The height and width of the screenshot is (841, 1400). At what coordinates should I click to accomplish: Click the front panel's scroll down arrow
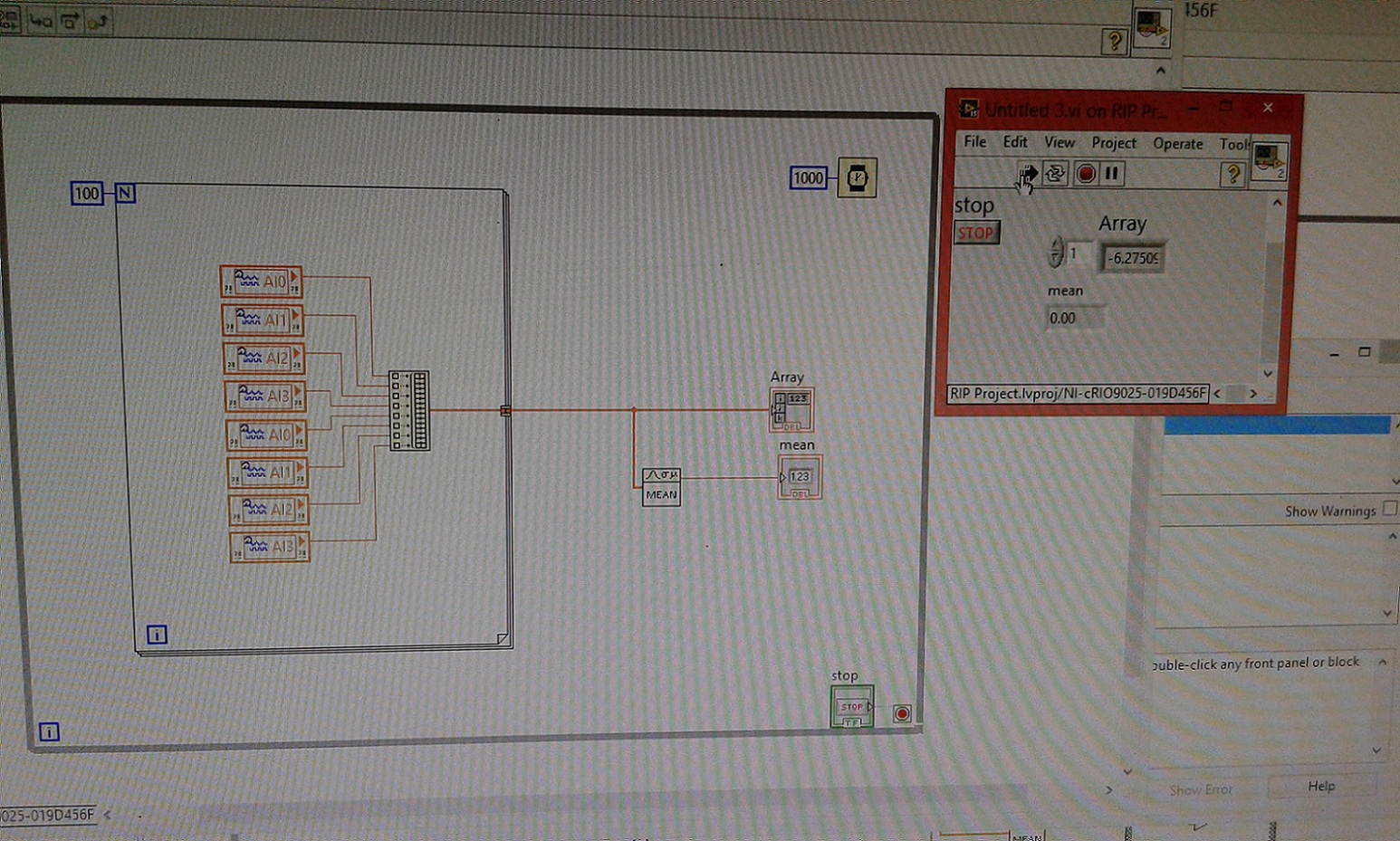point(1269,373)
